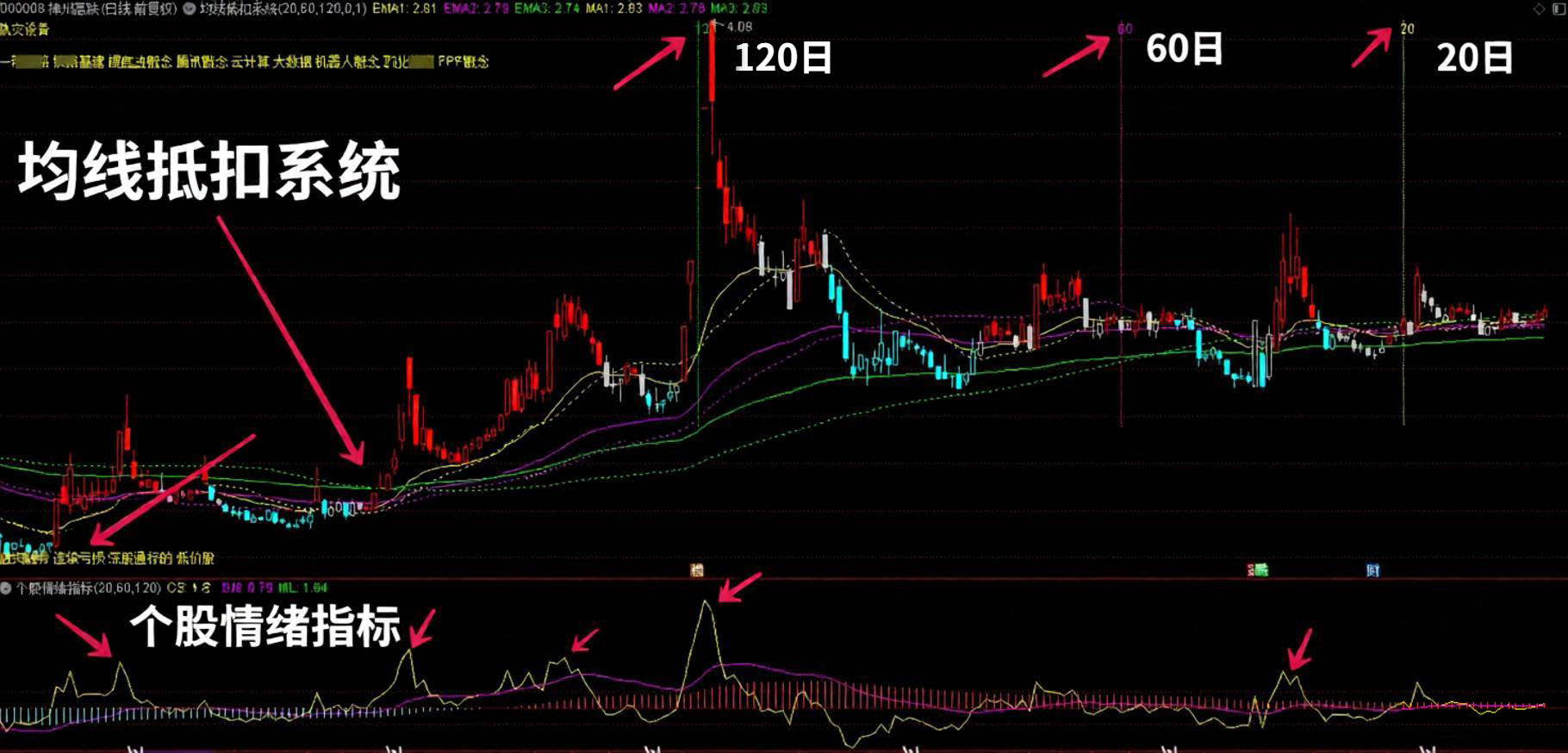Open the settings circle icon beside the 个股情绪指标 label
This screenshot has width=1568, height=753.
pyautogui.click(x=6, y=588)
